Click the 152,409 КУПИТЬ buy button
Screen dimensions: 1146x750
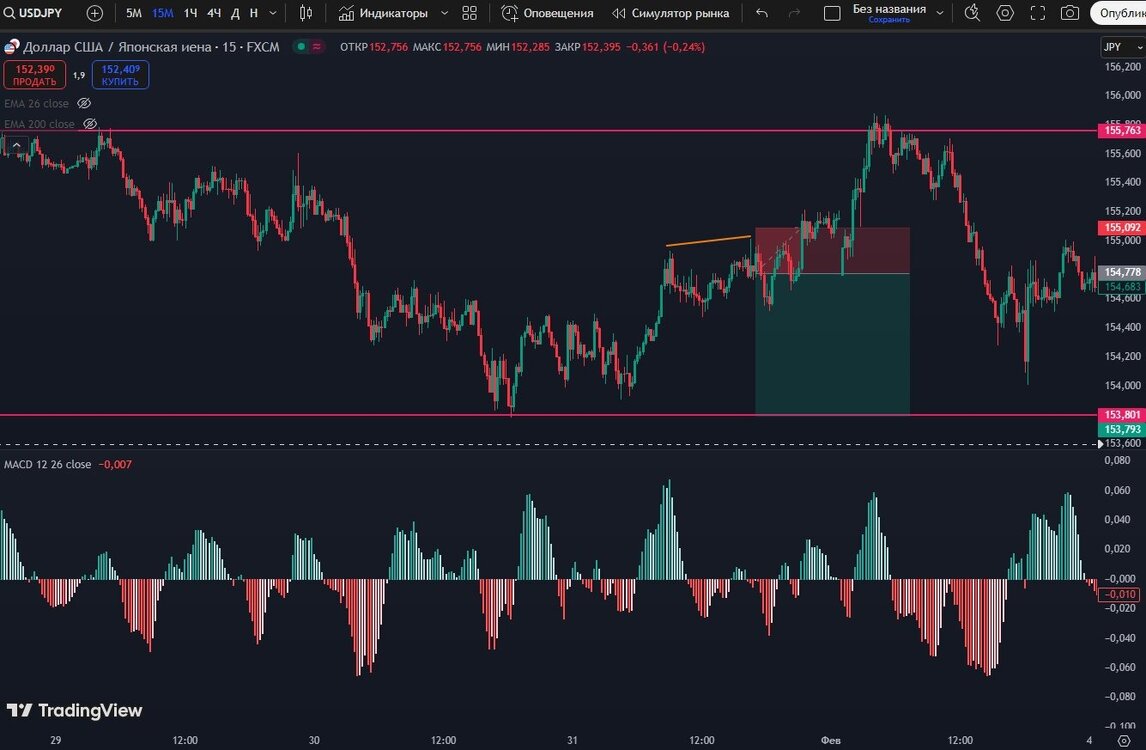(x=121, y=75)
